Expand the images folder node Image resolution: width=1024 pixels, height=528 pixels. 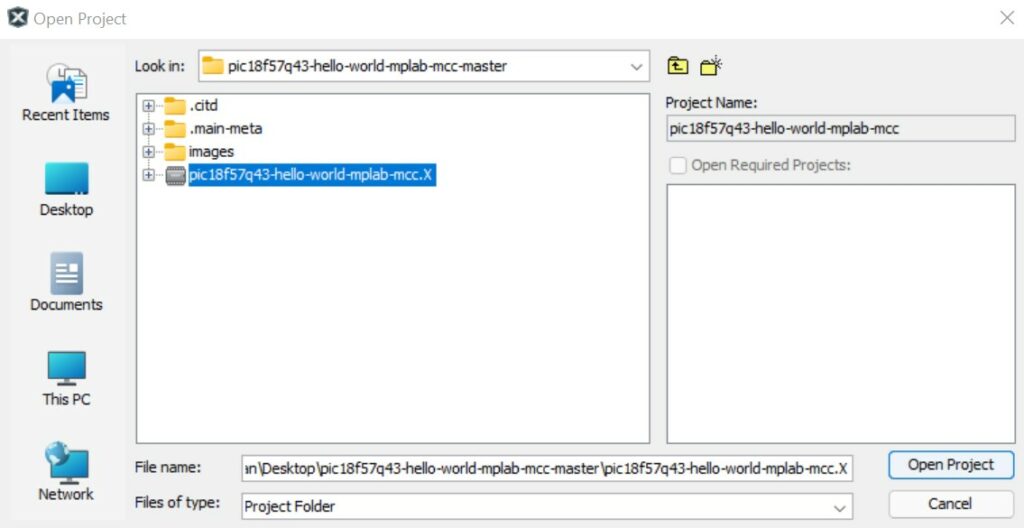pyautogui.click(x=149, y=152)
